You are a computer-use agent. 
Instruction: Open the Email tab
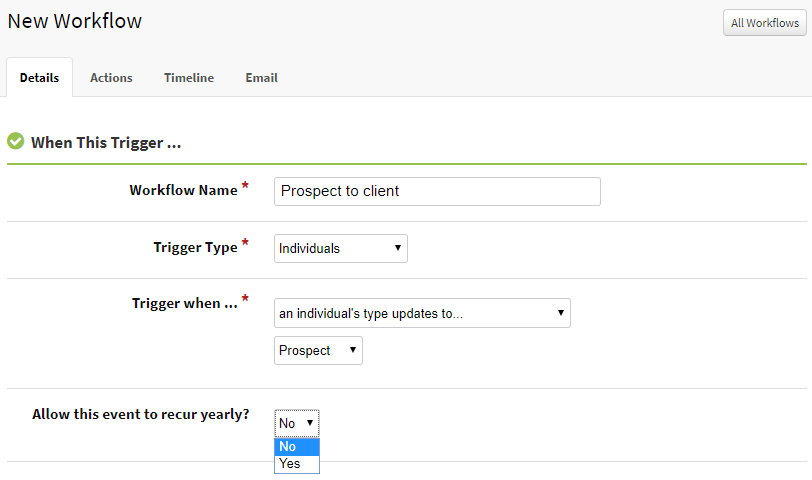point(262,78)
